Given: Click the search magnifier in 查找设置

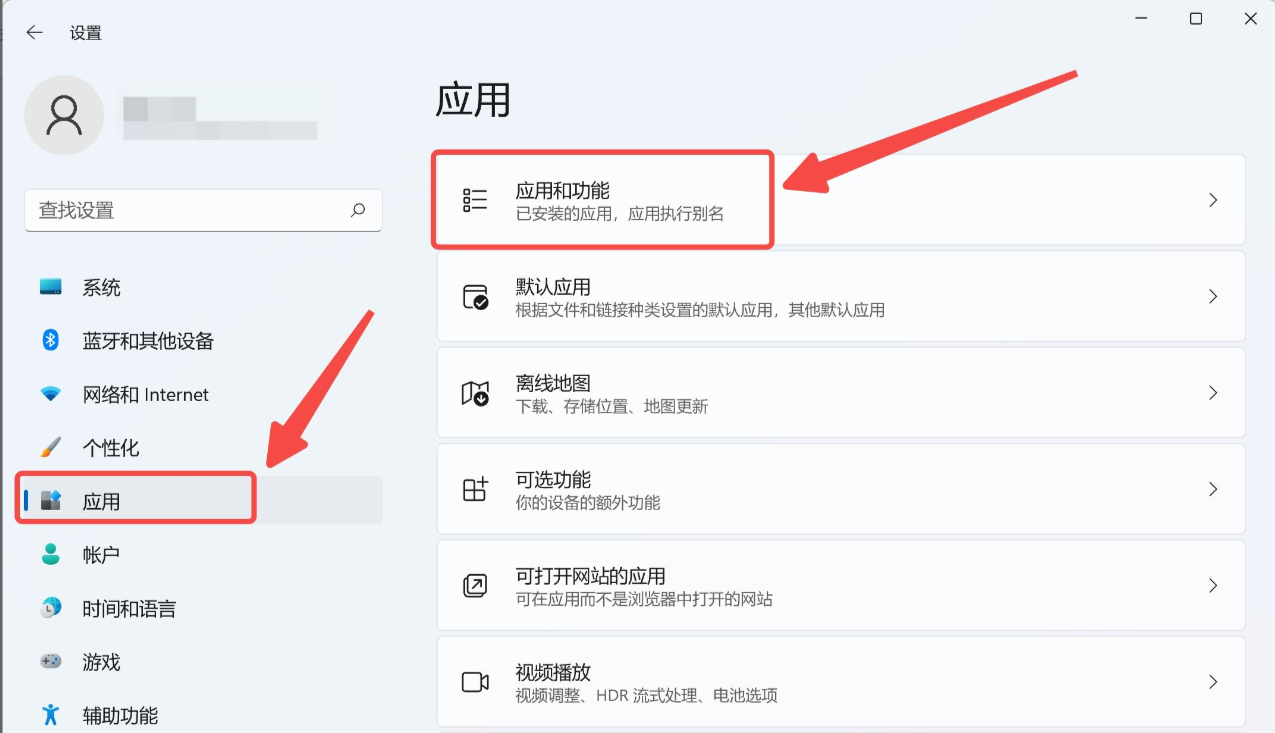Looking at the screenshot, I should point(357,210).
